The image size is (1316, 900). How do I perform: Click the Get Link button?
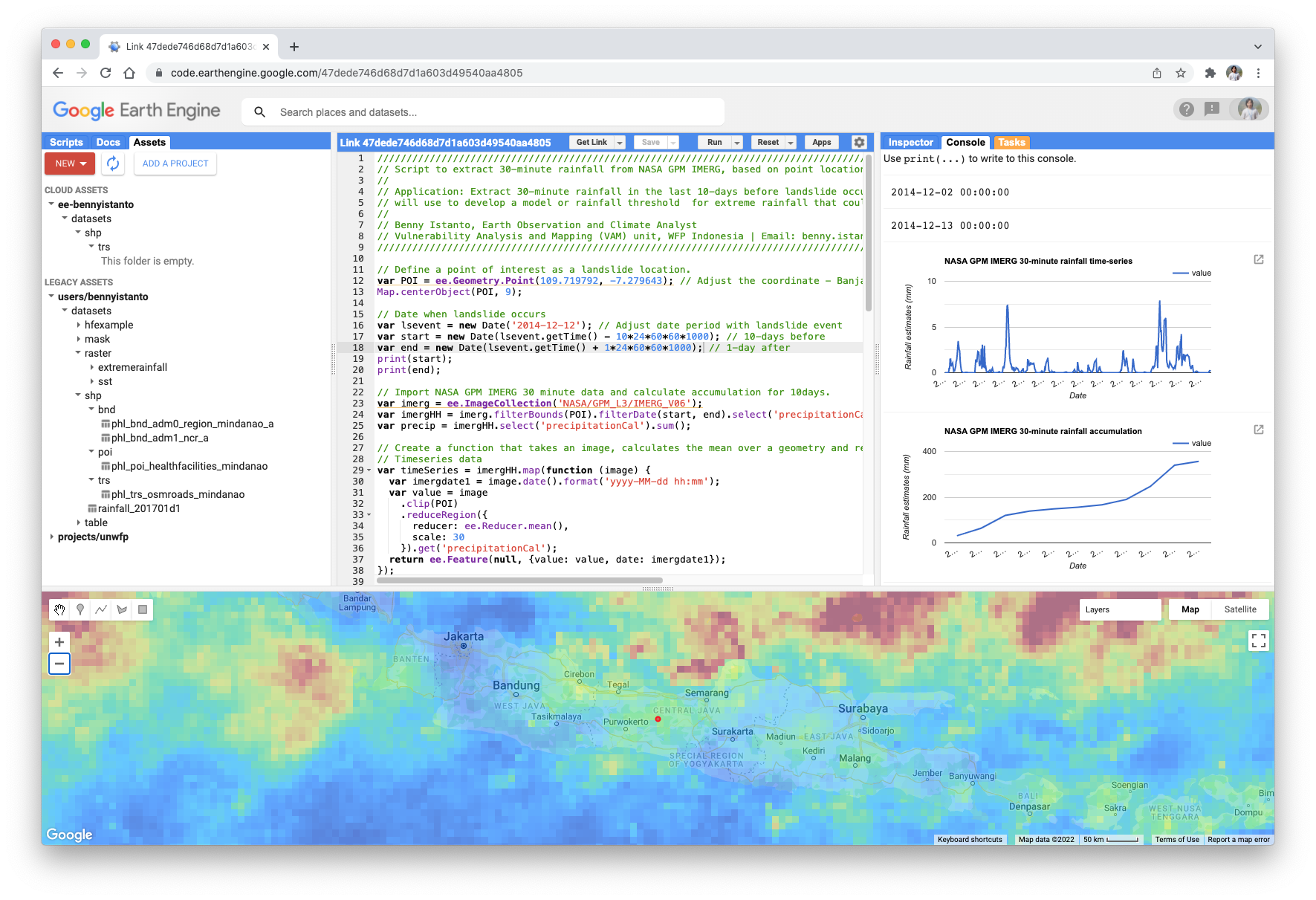(x=591, y=143)
